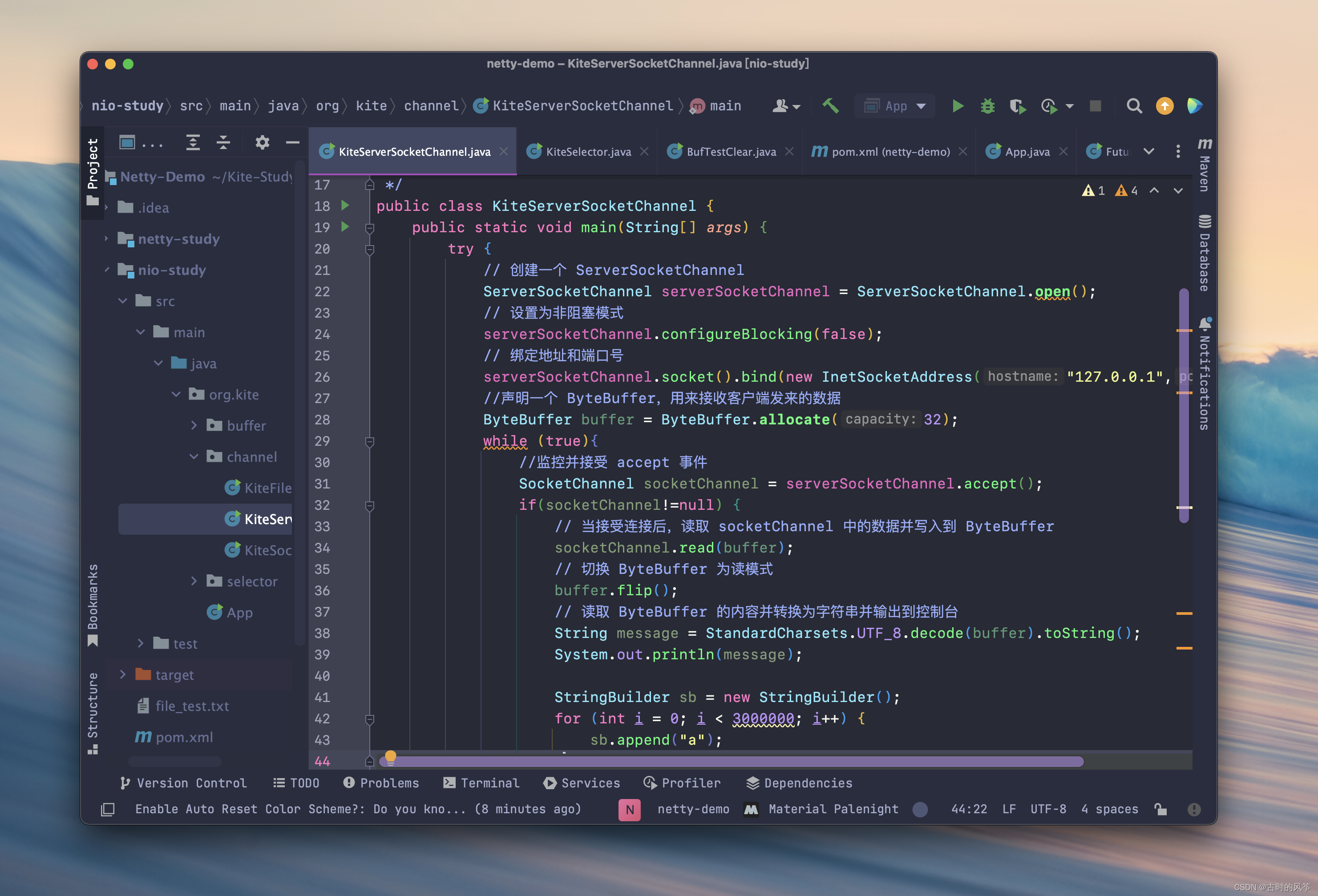Click the Build project hammer icon
This screenshot has width=1318, height=896.
(830, 106)
